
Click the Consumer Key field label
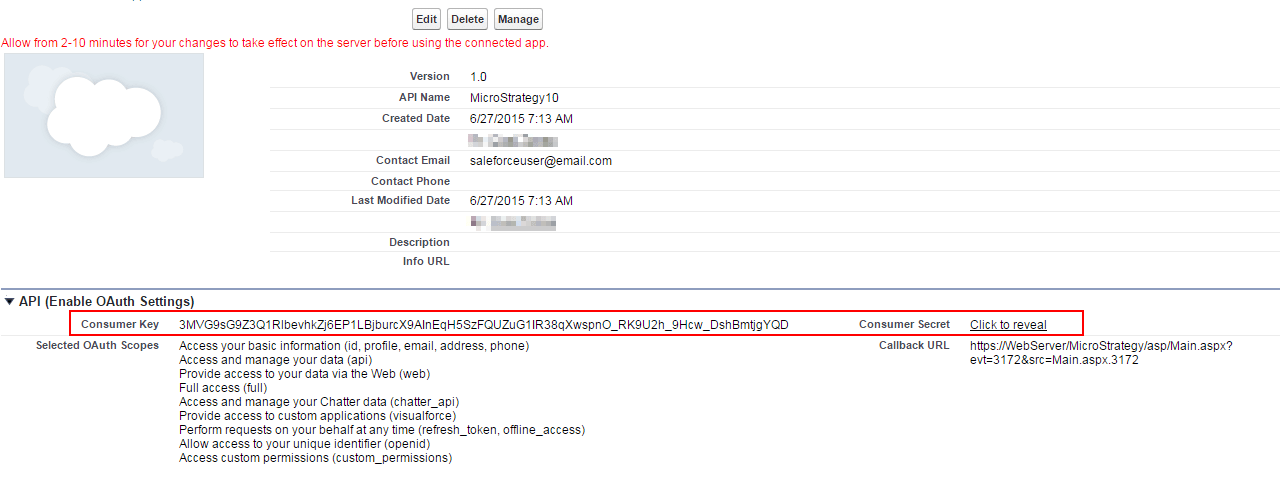[x=120, y=325]
